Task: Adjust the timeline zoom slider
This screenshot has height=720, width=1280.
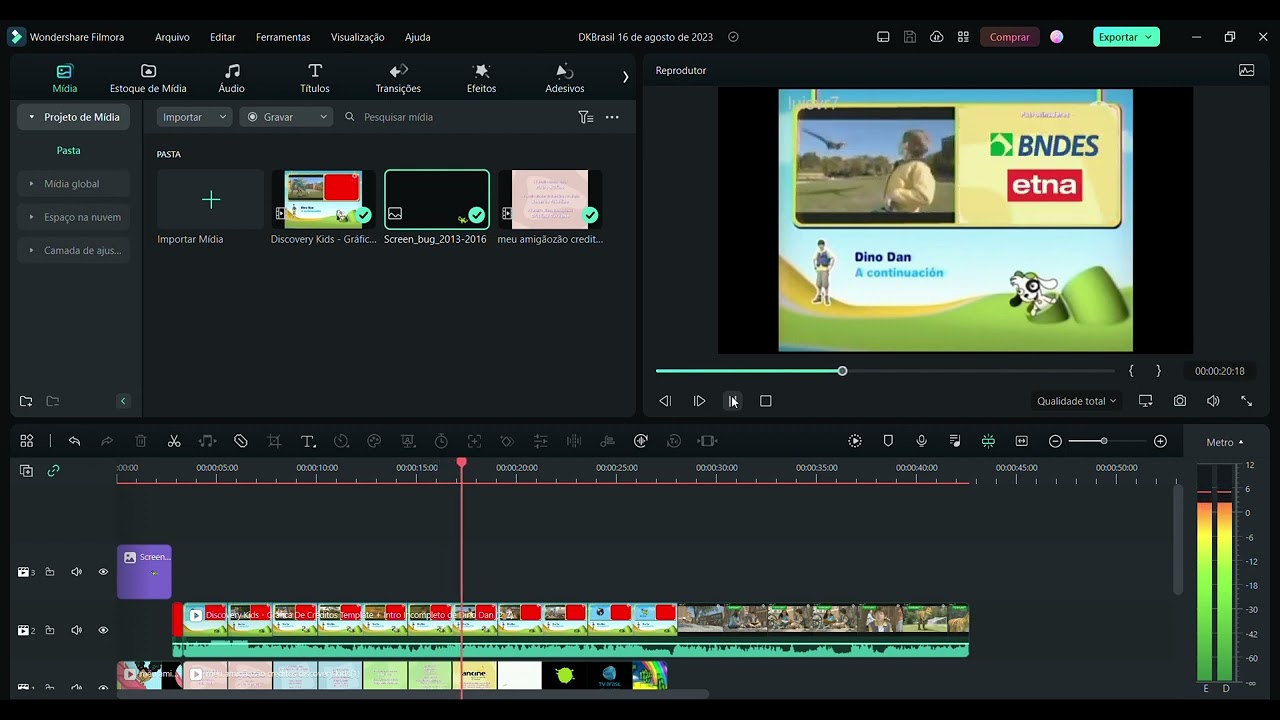Action: point(1103,441)
